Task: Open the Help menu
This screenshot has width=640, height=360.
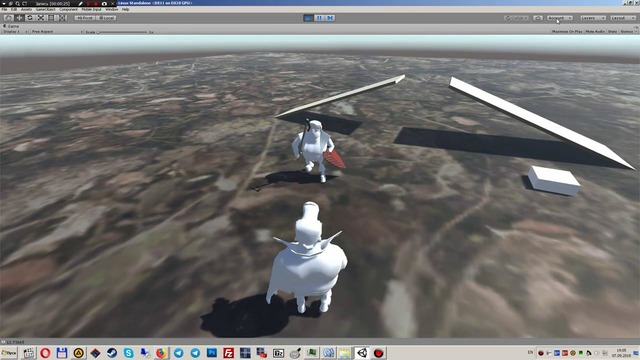Action: tap(125, 9)
